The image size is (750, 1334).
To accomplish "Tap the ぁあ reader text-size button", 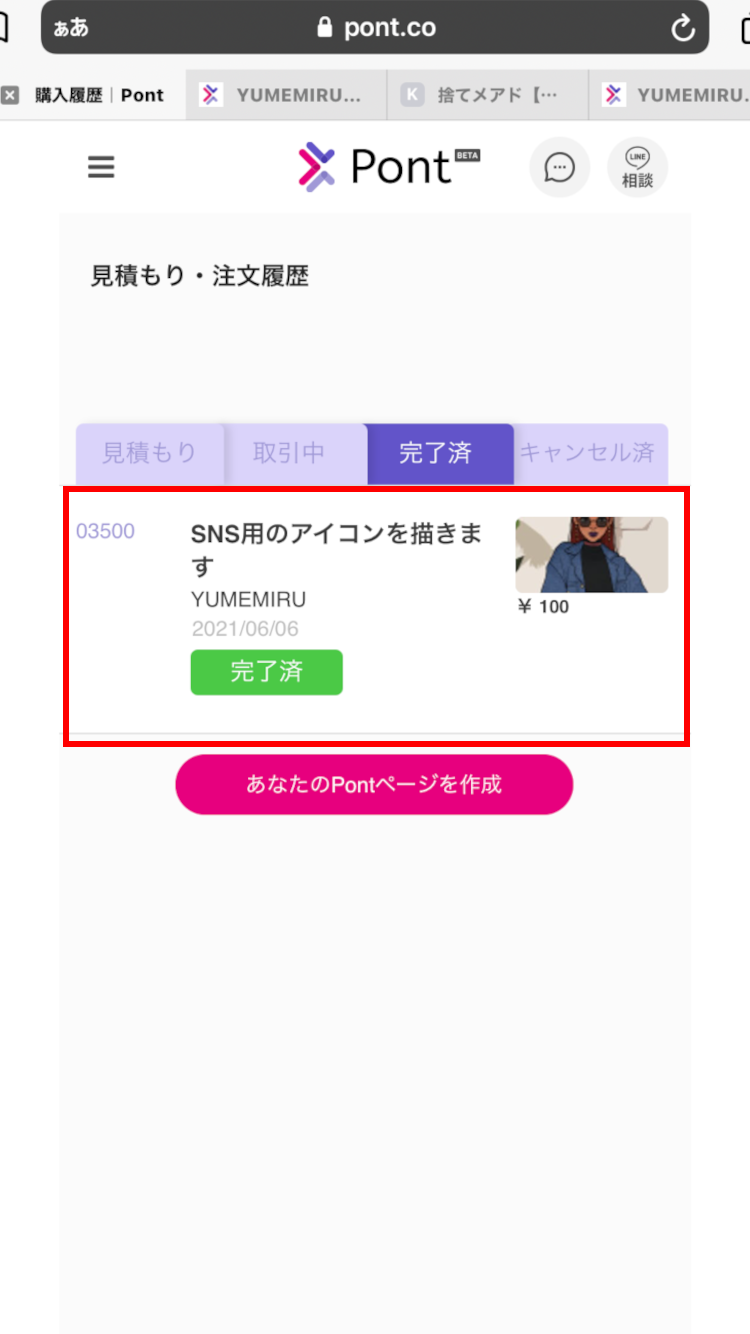I will (71, 28).
